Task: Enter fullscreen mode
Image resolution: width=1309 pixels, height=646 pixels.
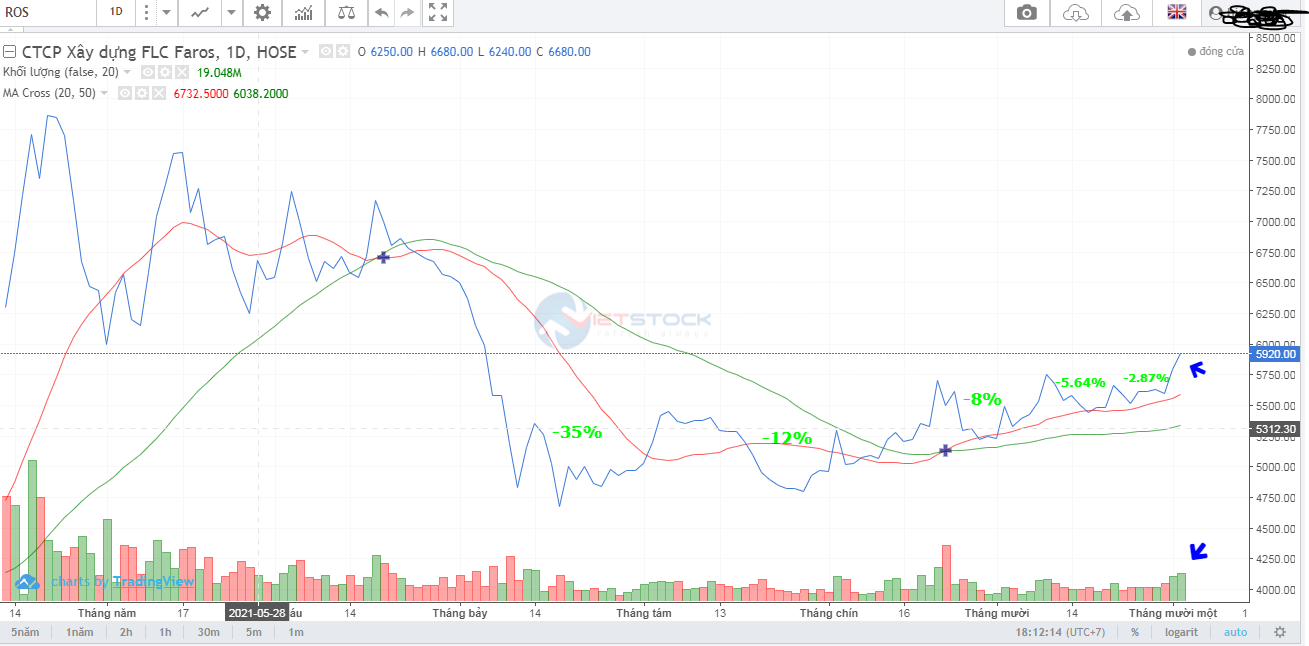Action: 438,13
